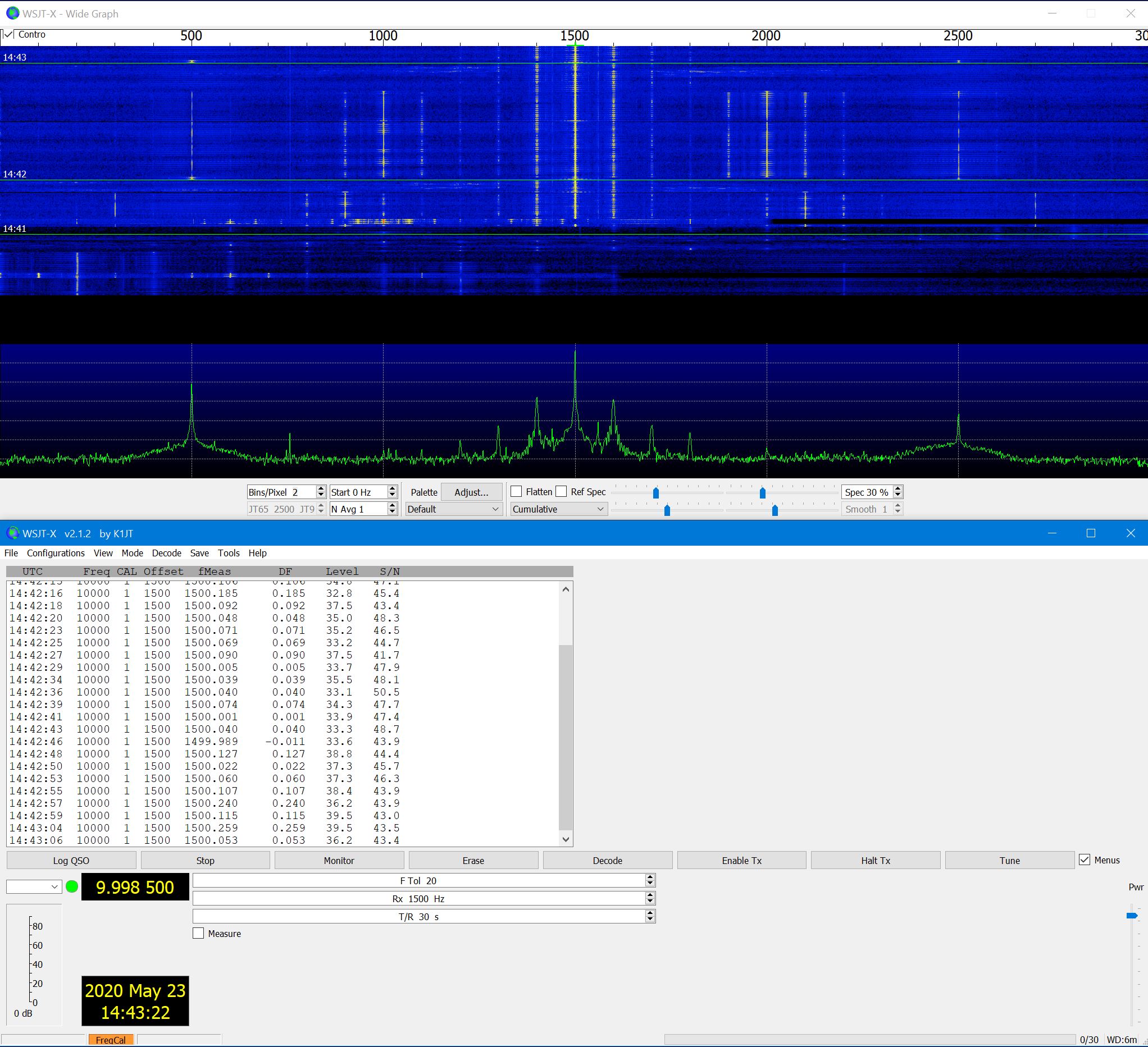Click the Pwr slider handle
Image resolution: width=1148 pixels, height=1047 pixels.
(x=1132, y=916)
